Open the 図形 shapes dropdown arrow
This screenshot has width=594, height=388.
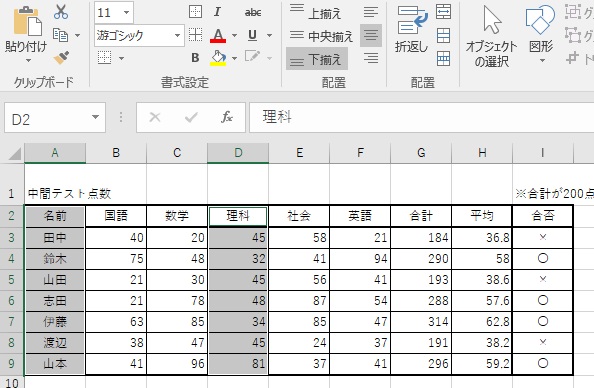tap(542, 61)
